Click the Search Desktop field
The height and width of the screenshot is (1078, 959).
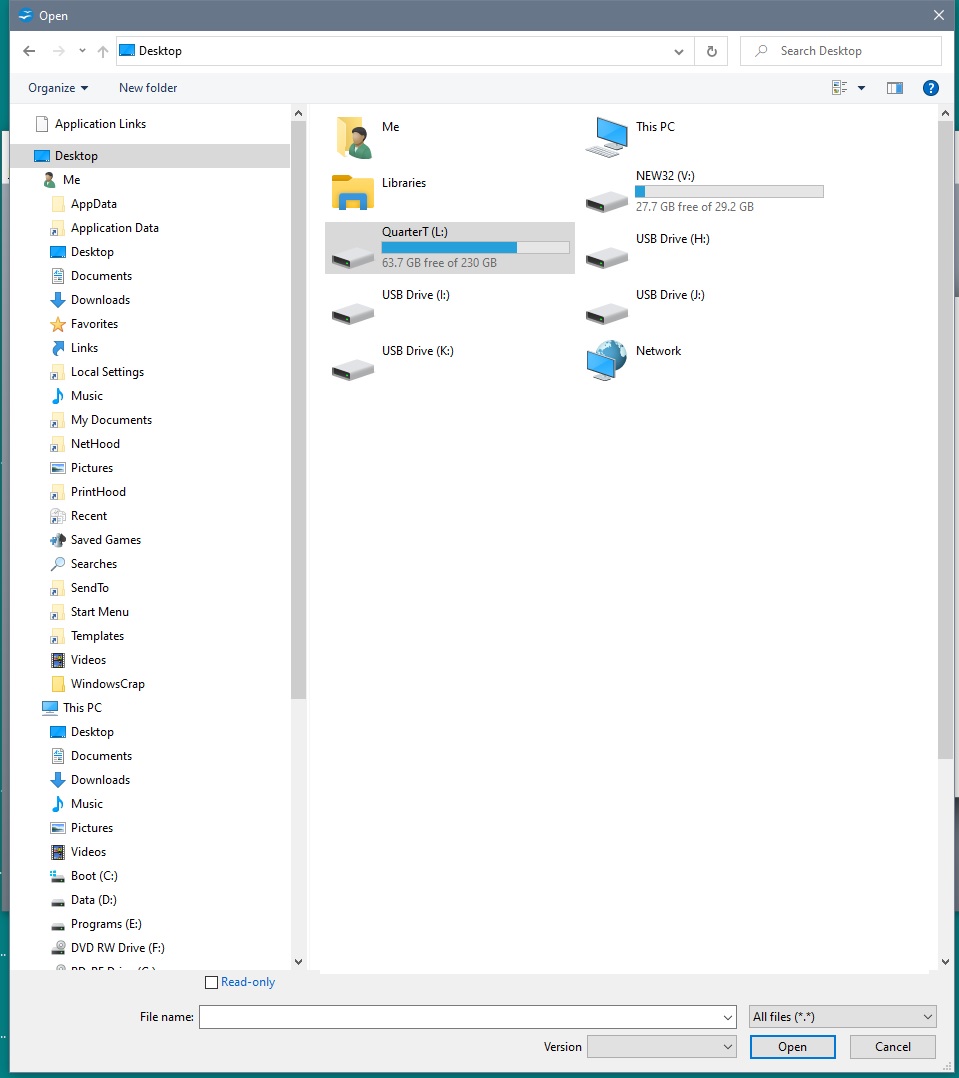pos(840,51)
